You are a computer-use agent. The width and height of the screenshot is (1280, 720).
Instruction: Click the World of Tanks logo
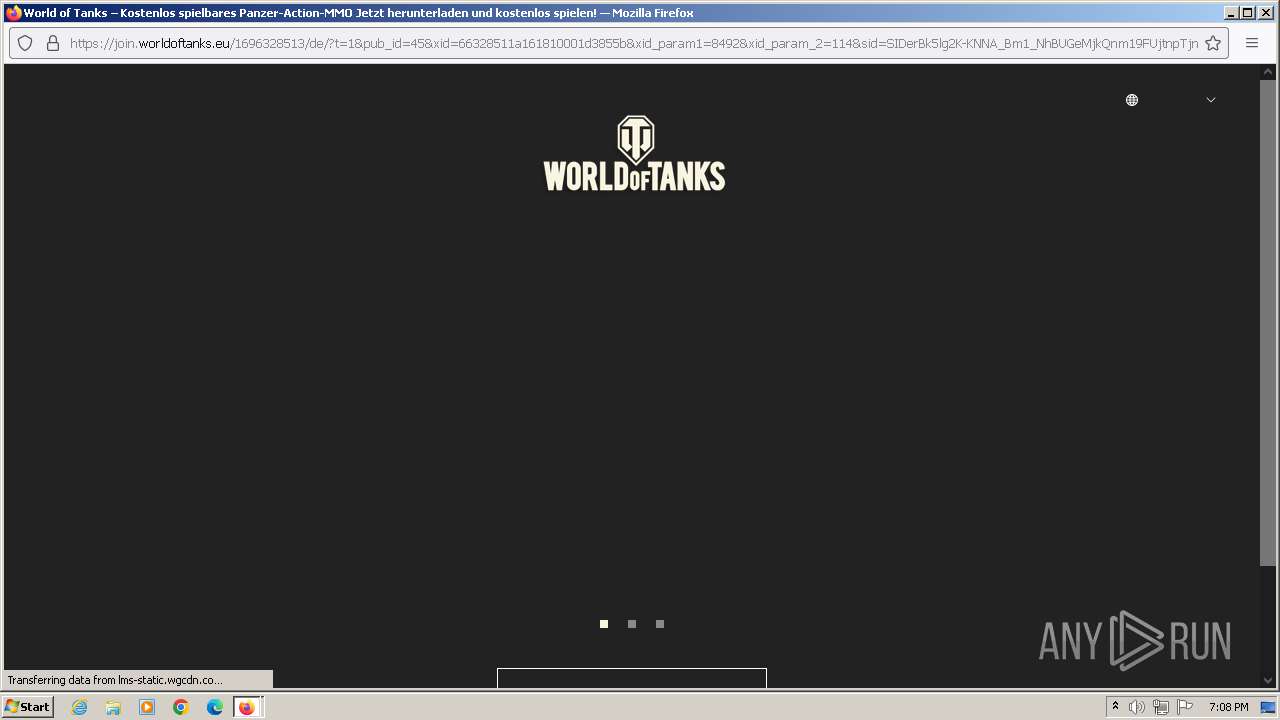634,153
